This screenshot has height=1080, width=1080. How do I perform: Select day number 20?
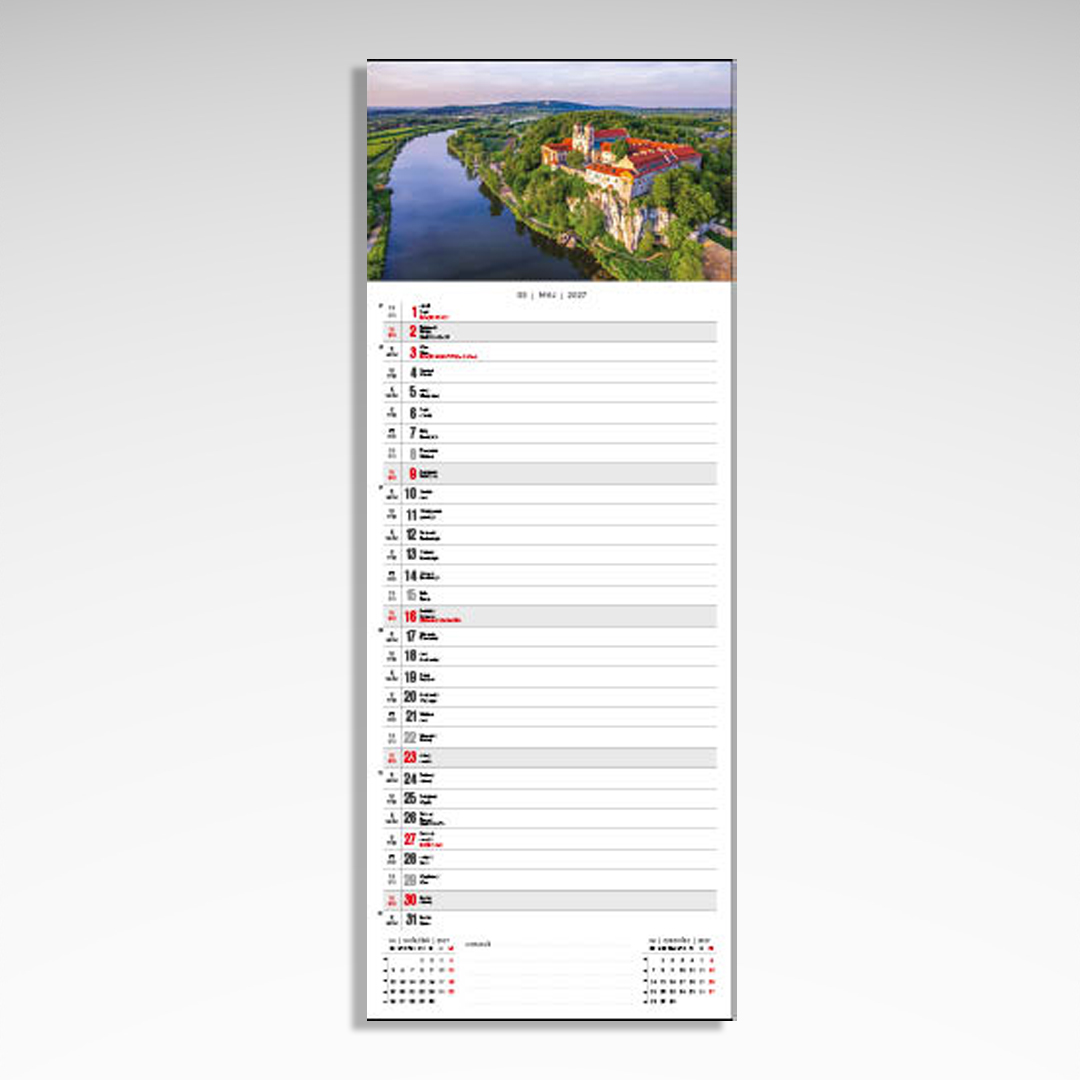411,696
